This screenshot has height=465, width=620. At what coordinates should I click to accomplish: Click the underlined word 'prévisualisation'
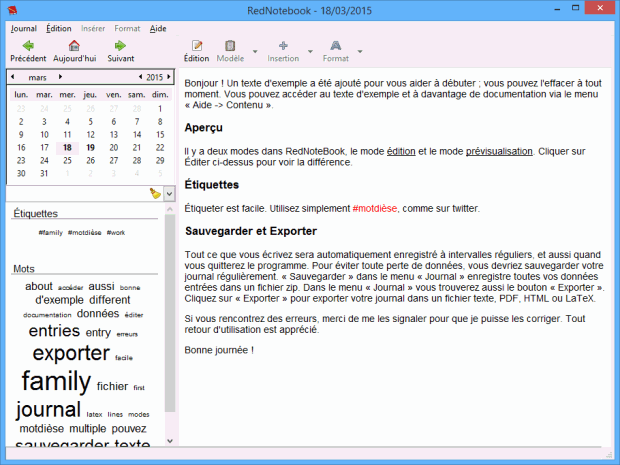tap(499, 151)
